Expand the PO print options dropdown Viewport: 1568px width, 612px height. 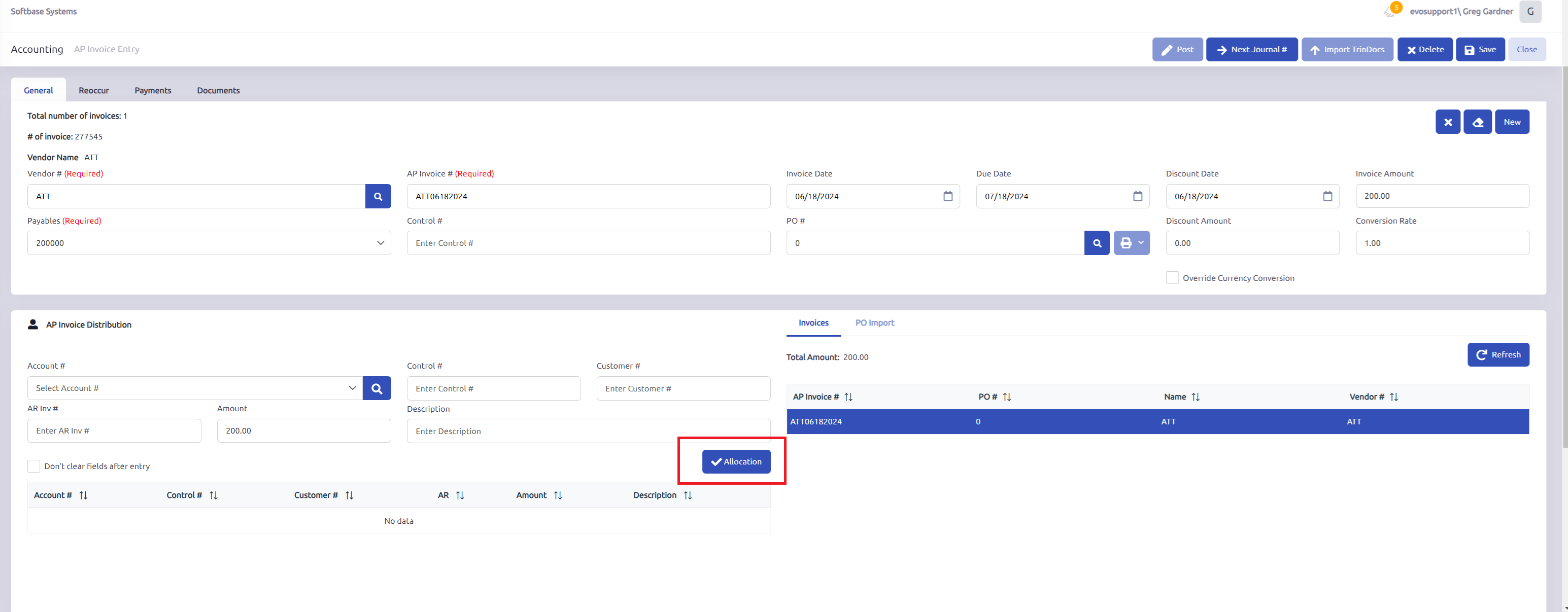click(1132, 243)
